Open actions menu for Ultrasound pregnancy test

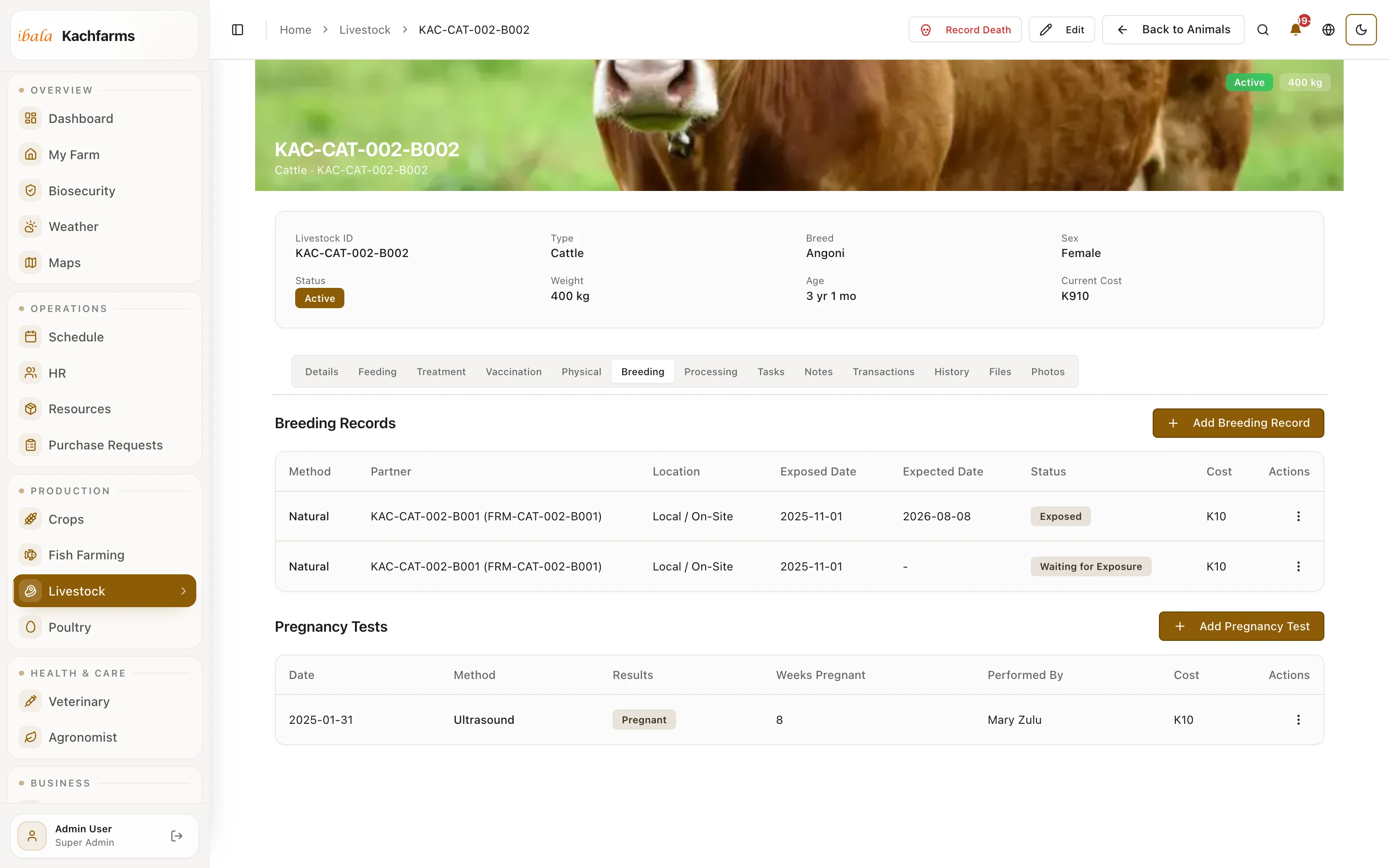coord(1298,720)
